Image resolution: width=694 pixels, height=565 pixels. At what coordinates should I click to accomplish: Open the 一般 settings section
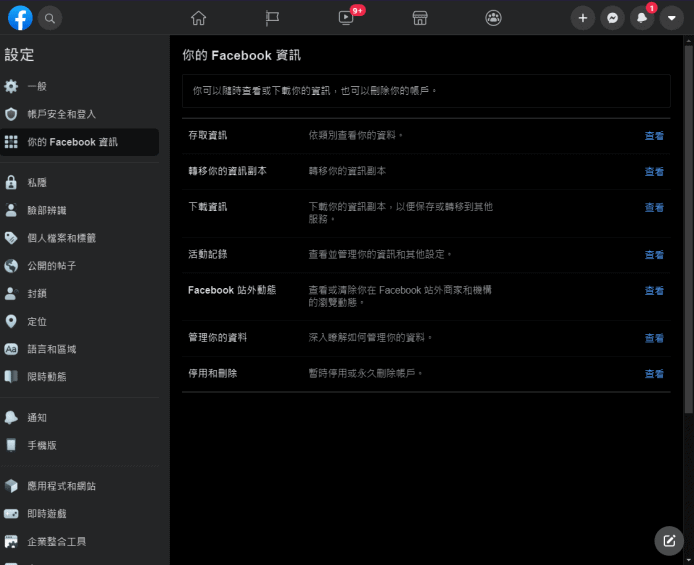tap(80, 86)
